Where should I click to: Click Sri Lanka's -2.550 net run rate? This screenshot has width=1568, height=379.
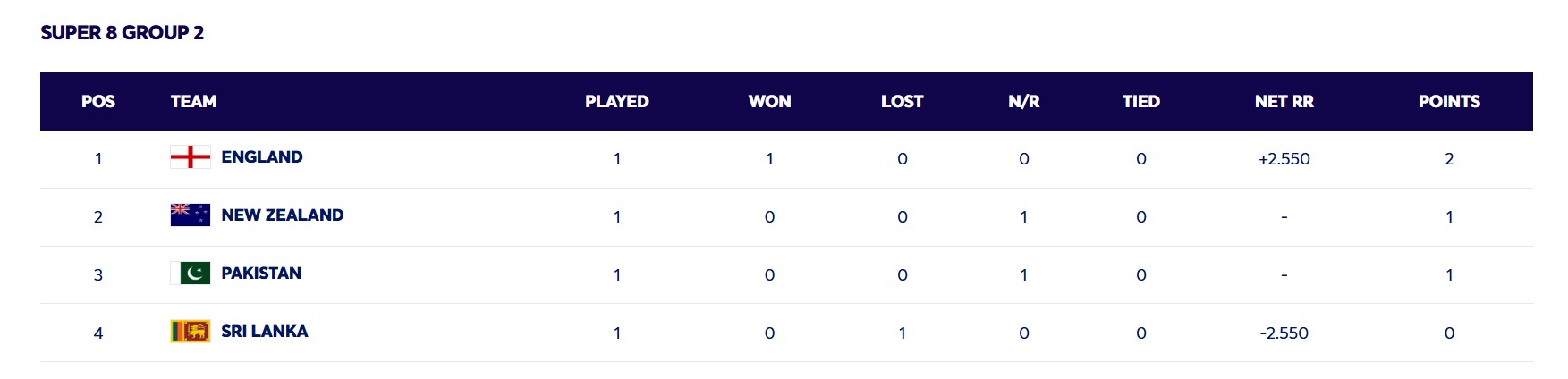pos(1284,333)
